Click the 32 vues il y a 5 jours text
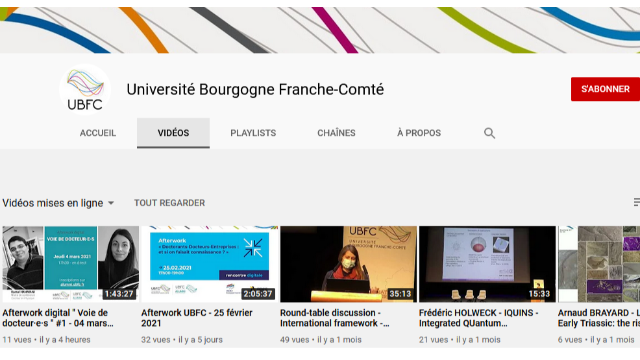The height and width of the screenshot is (360, 640). (182, 340)
